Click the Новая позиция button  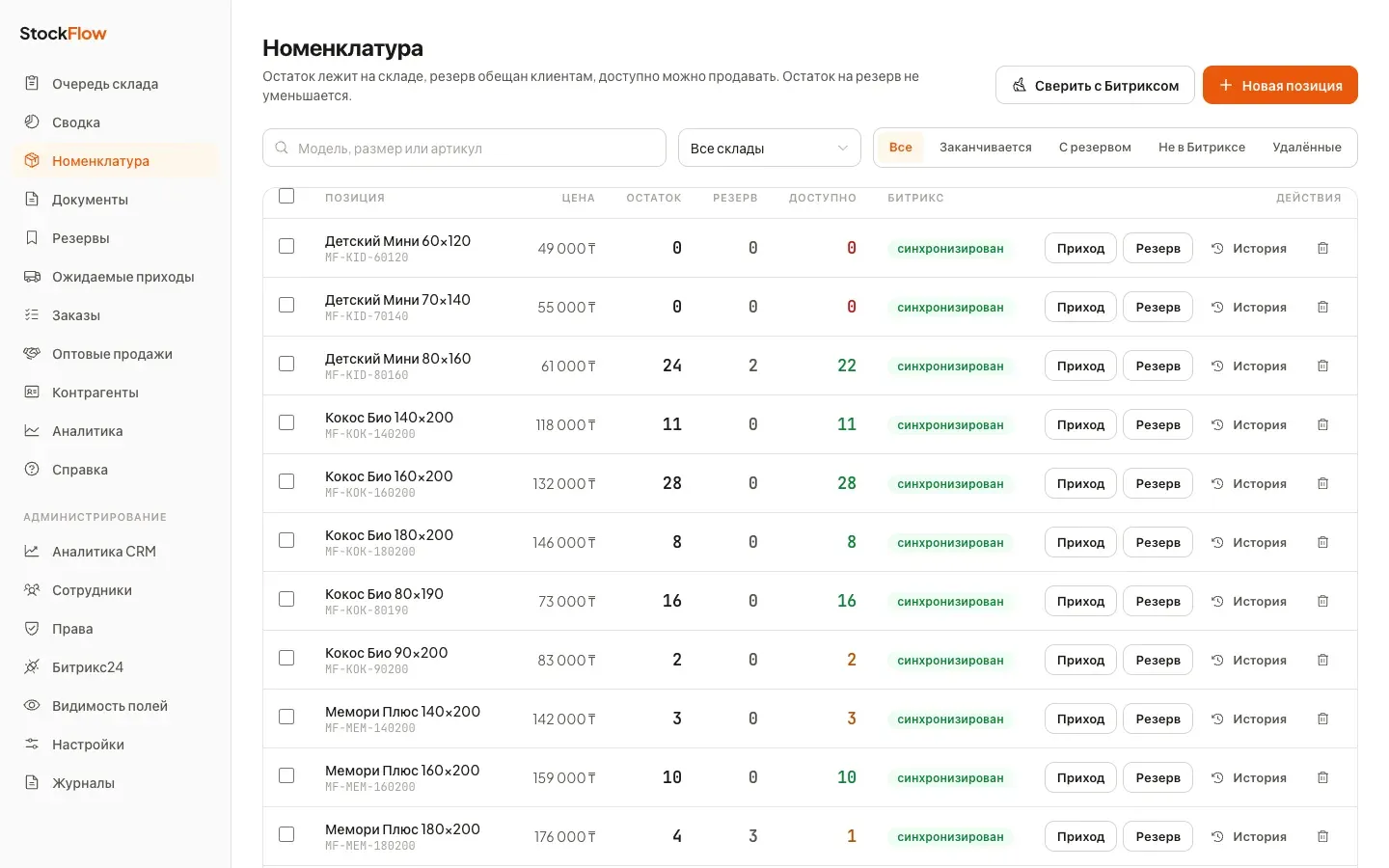click(x=1280, y=85)
